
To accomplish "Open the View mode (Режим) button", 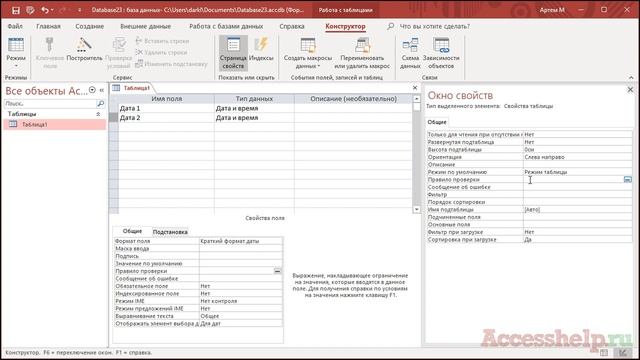I will point(16,53).
